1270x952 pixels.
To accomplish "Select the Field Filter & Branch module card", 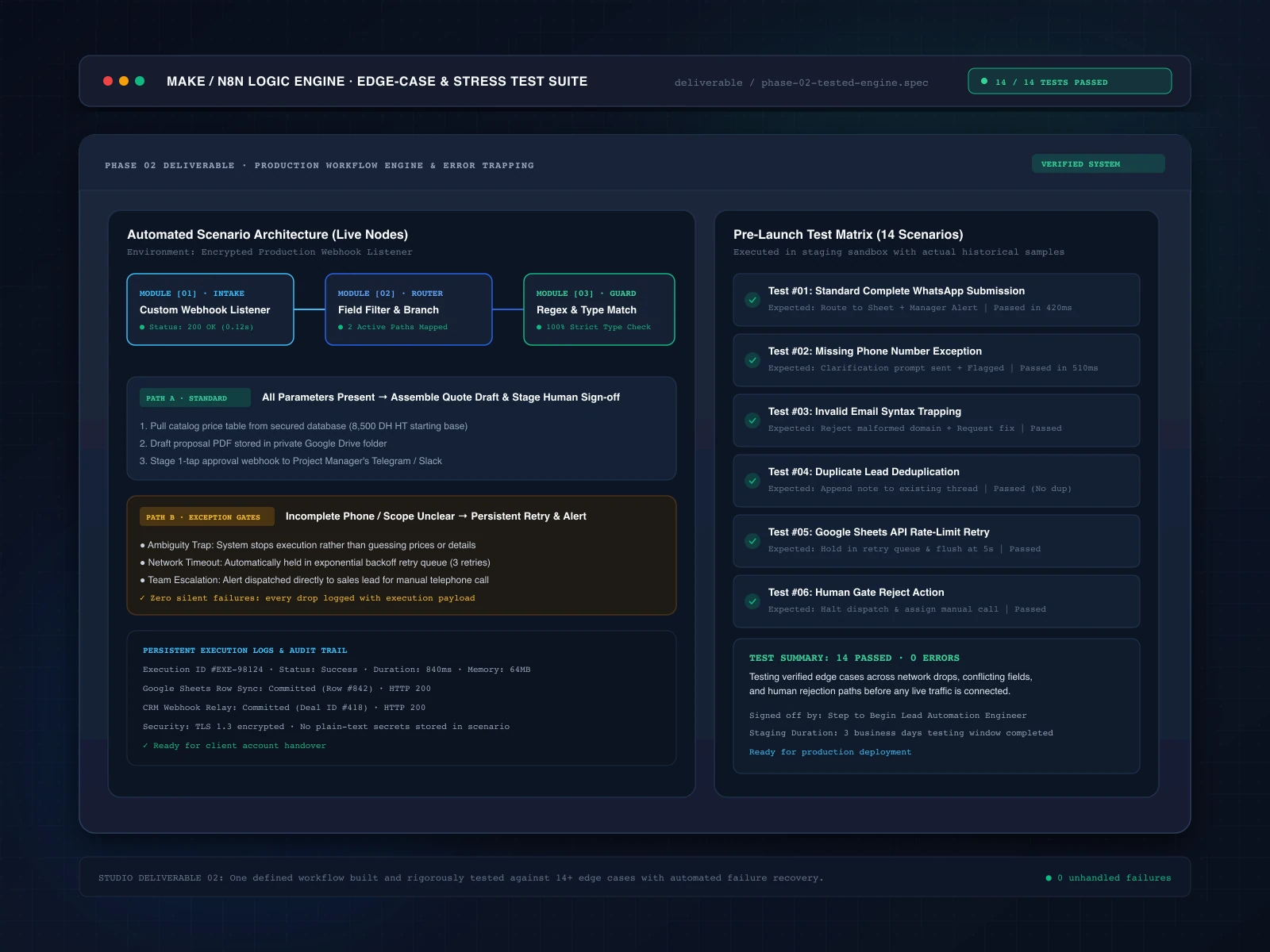I will 409,309.
